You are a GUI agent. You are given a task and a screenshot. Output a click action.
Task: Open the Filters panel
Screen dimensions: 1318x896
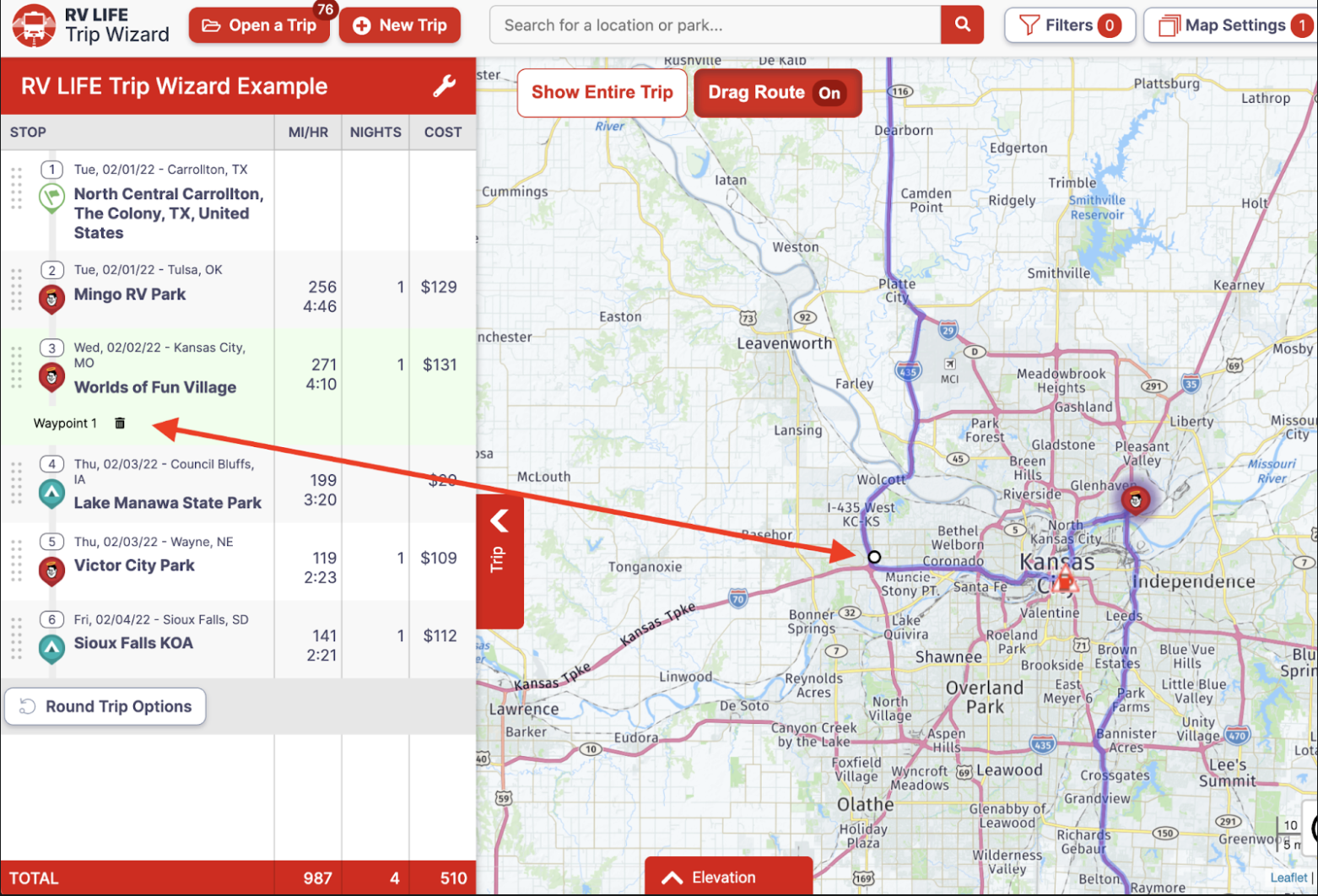(1070, 25)
